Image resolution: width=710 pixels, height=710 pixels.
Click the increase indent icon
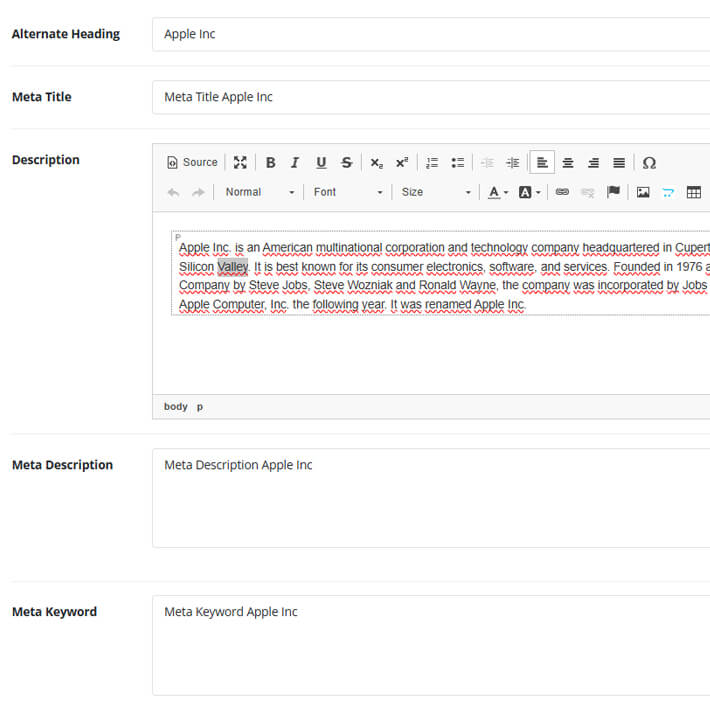(513, 163)
